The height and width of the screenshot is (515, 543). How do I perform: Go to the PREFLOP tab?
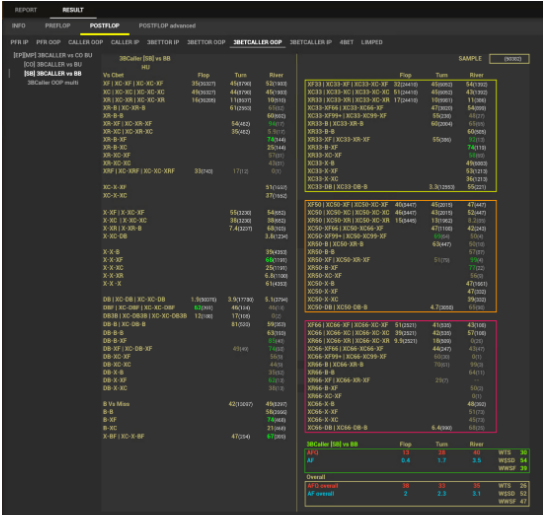tap(57, 26)
